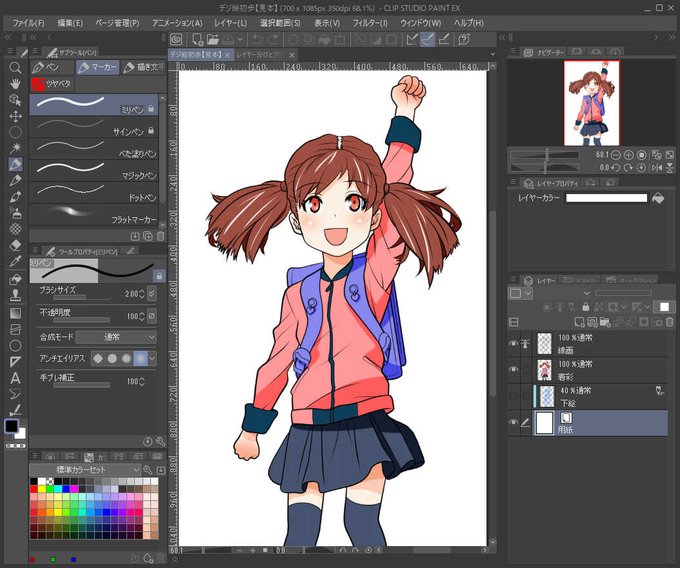Click navigator zoom in plus icon
This screenshot has height=568, width=680.
pyautogui.click(x=628, y=155)
